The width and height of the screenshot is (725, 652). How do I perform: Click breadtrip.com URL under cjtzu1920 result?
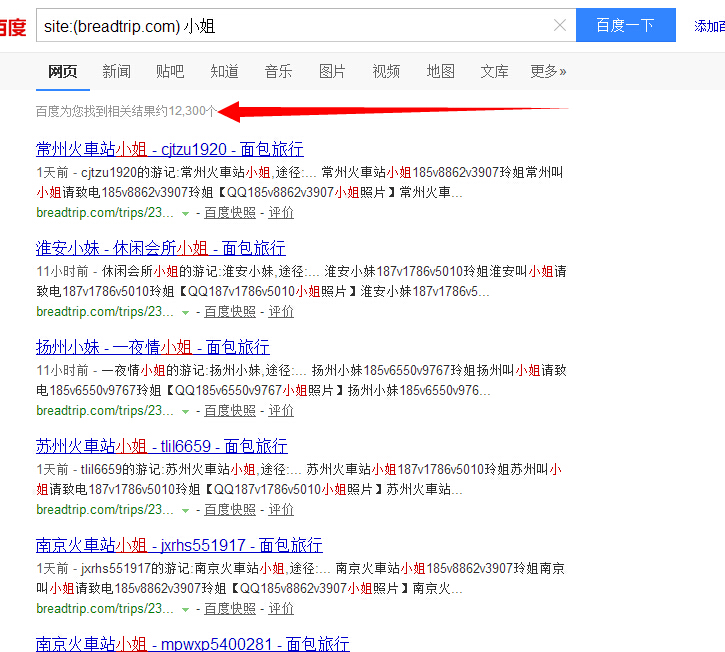(x=105, y=213)
